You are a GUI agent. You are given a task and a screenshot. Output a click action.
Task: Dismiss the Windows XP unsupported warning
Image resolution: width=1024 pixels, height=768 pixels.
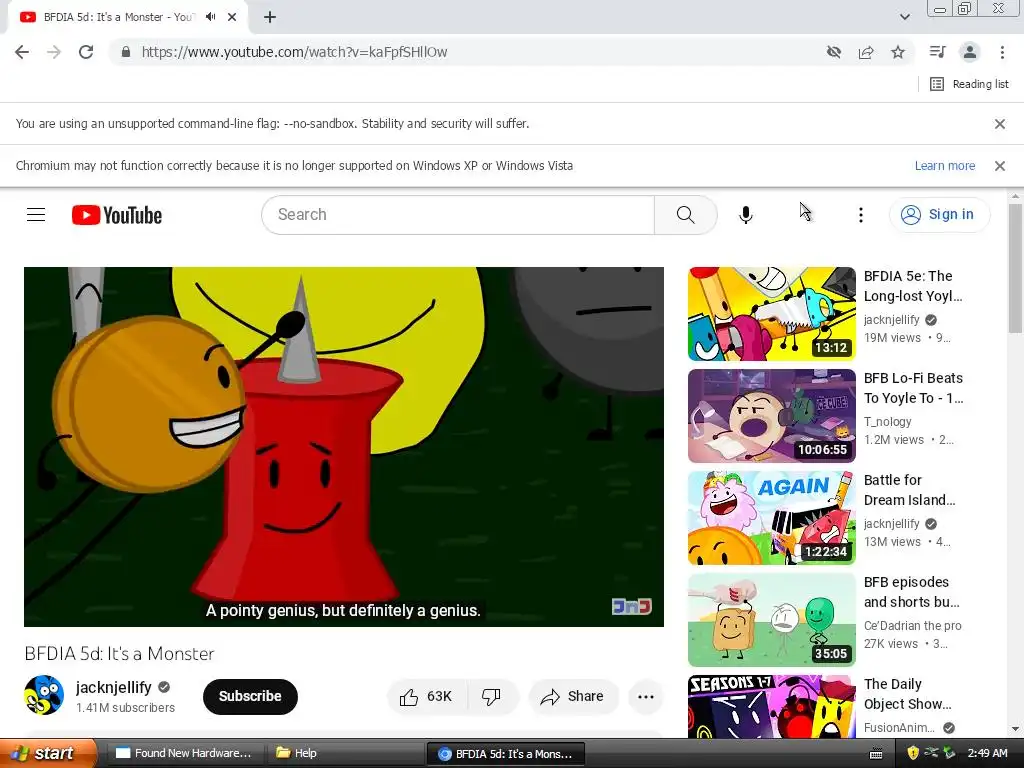(999, 166)
